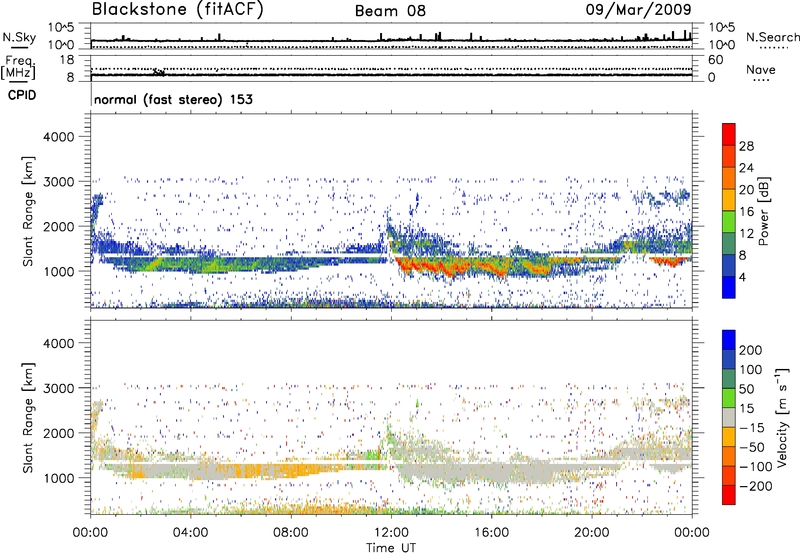
Task: Click the blue 200 velocity colorbar segment
Action: [x=729, y=340]
